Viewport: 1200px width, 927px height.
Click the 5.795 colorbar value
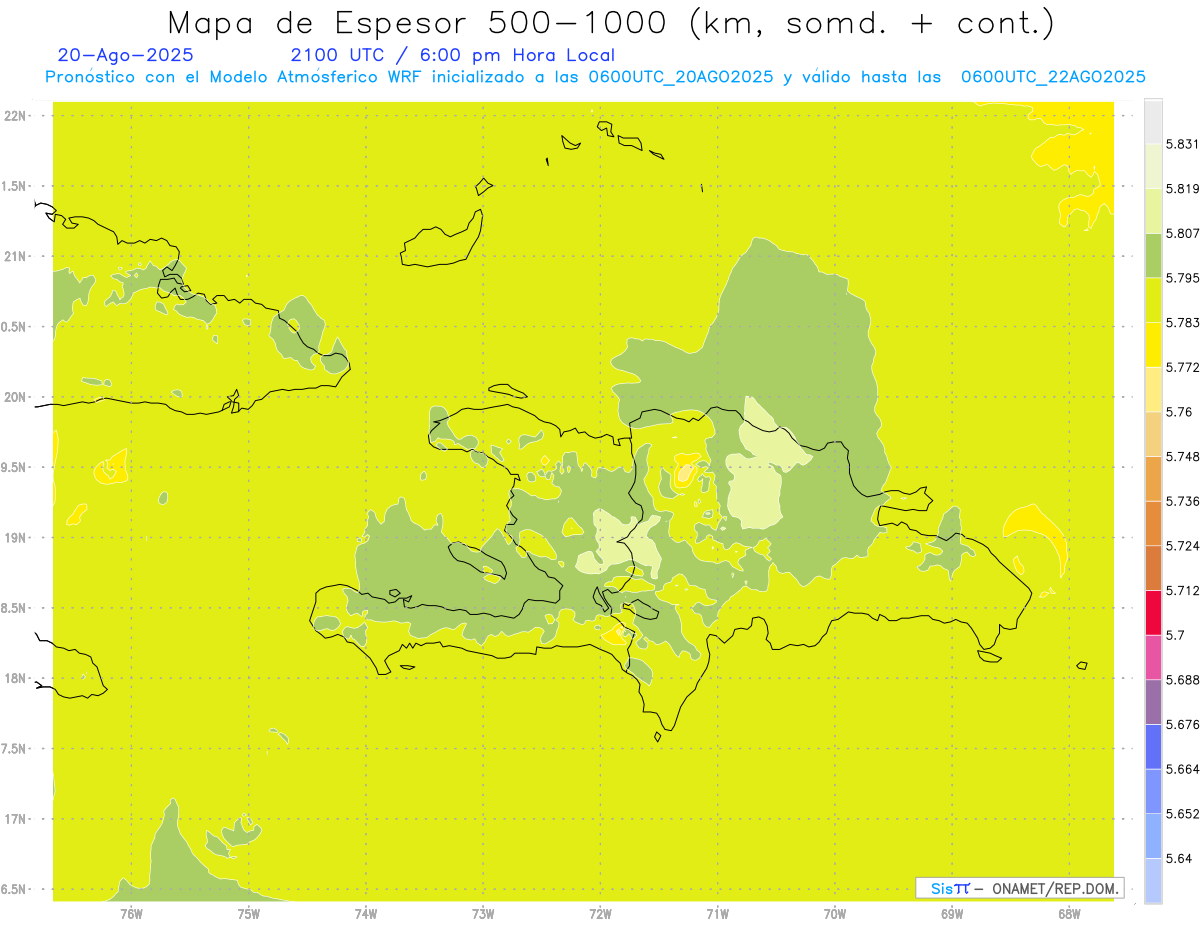(x=1182, y=278)
